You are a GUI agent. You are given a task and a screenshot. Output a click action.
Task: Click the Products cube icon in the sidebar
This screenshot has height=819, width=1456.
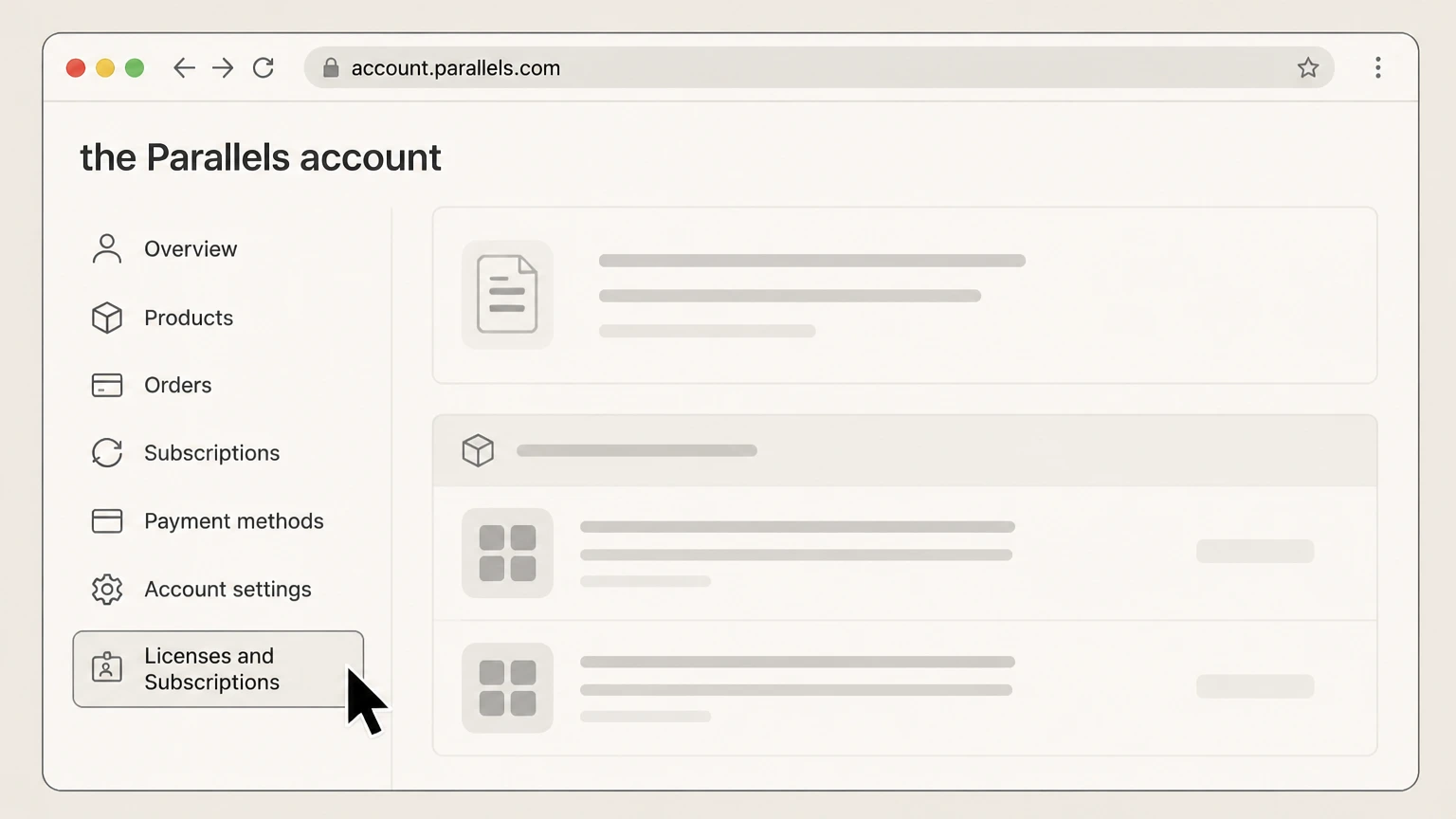[107, 318]
